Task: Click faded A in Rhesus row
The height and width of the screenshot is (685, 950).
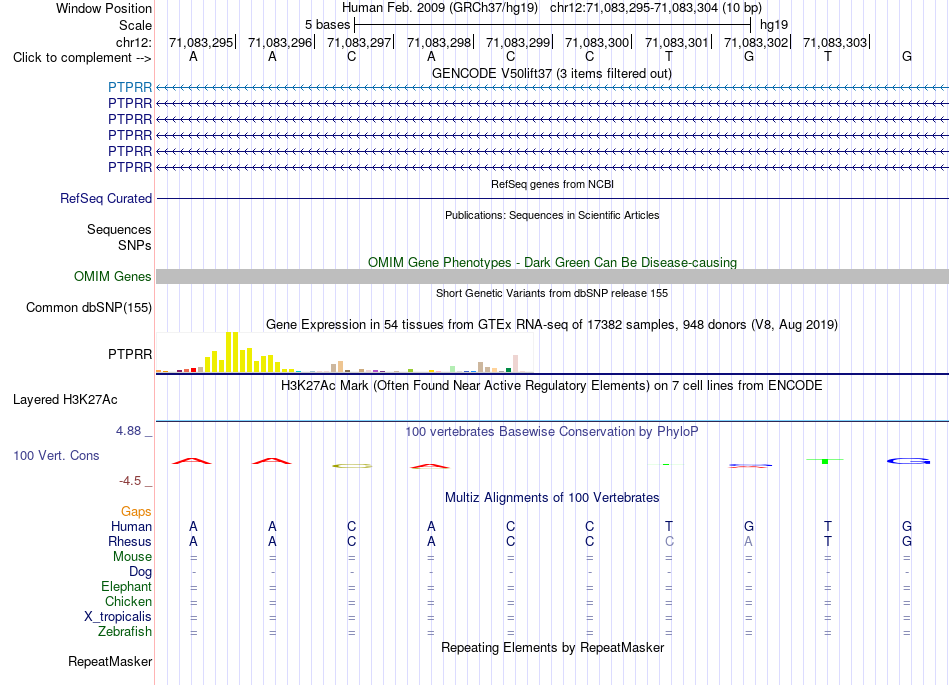Action: 748,541
